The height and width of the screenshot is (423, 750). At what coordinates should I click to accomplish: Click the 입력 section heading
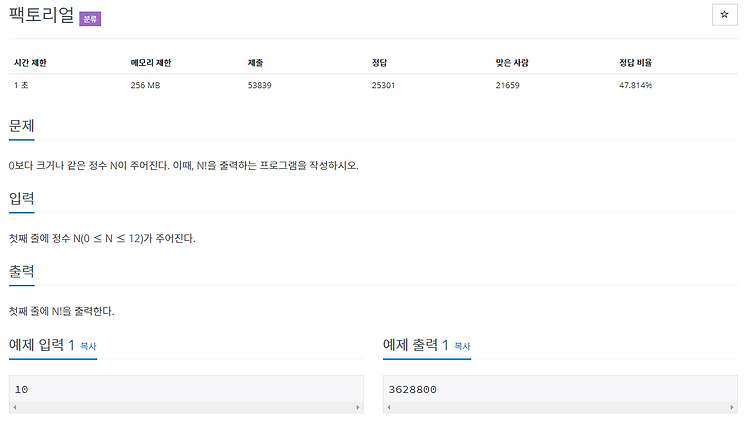tap(22, 199)
